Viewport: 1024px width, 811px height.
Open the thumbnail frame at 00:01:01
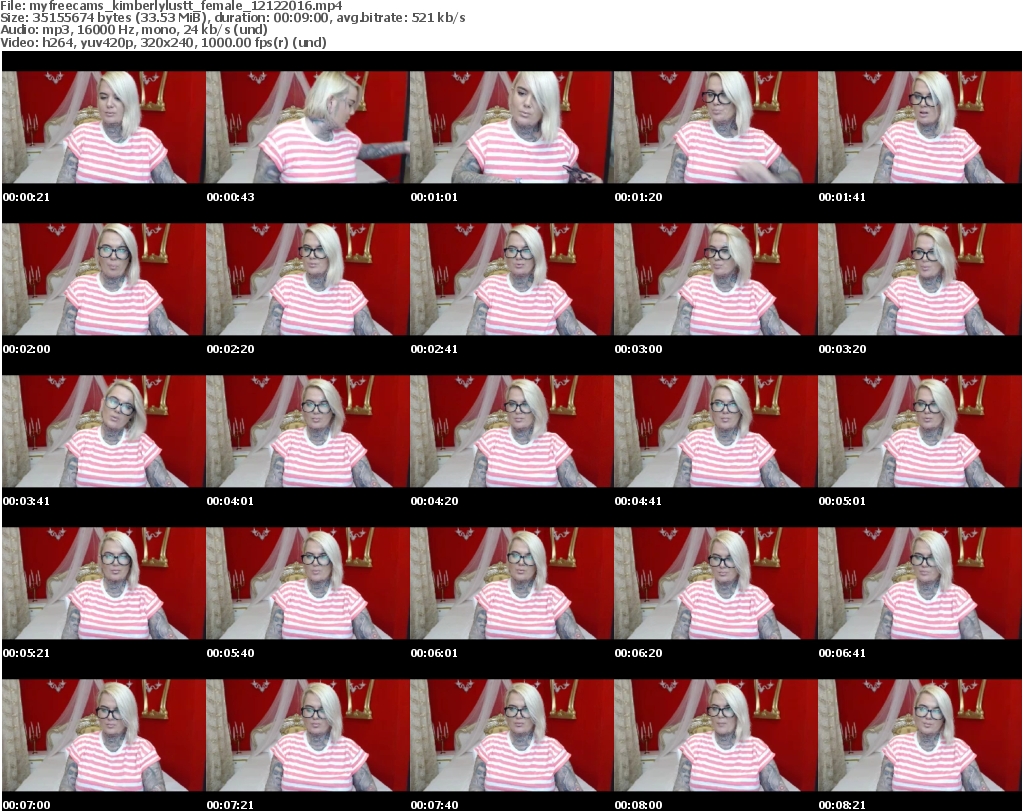(511, 127)
